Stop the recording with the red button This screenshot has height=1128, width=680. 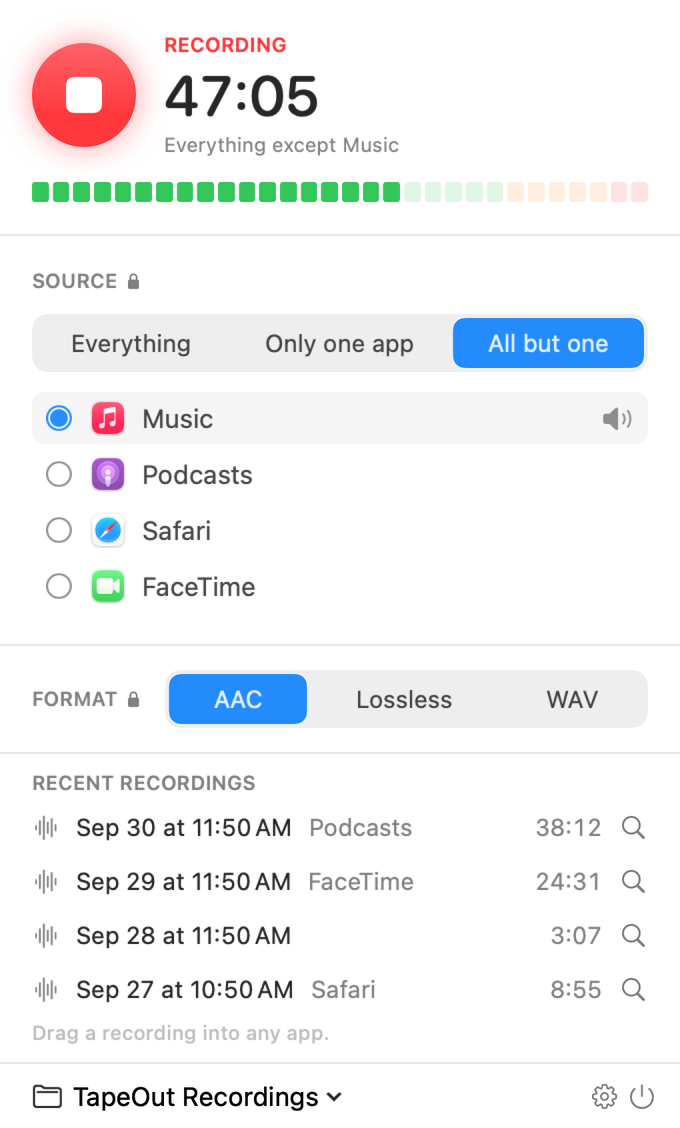(x=84, y=95)
